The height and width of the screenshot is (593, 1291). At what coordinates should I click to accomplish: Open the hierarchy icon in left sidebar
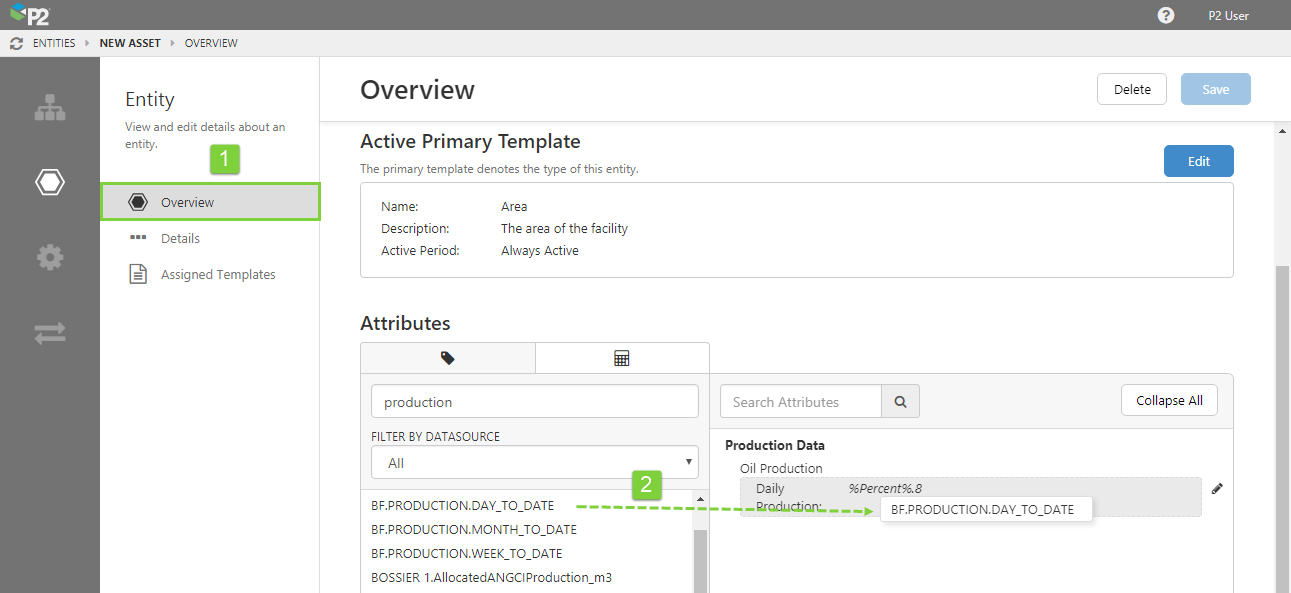tap(50, 108)
